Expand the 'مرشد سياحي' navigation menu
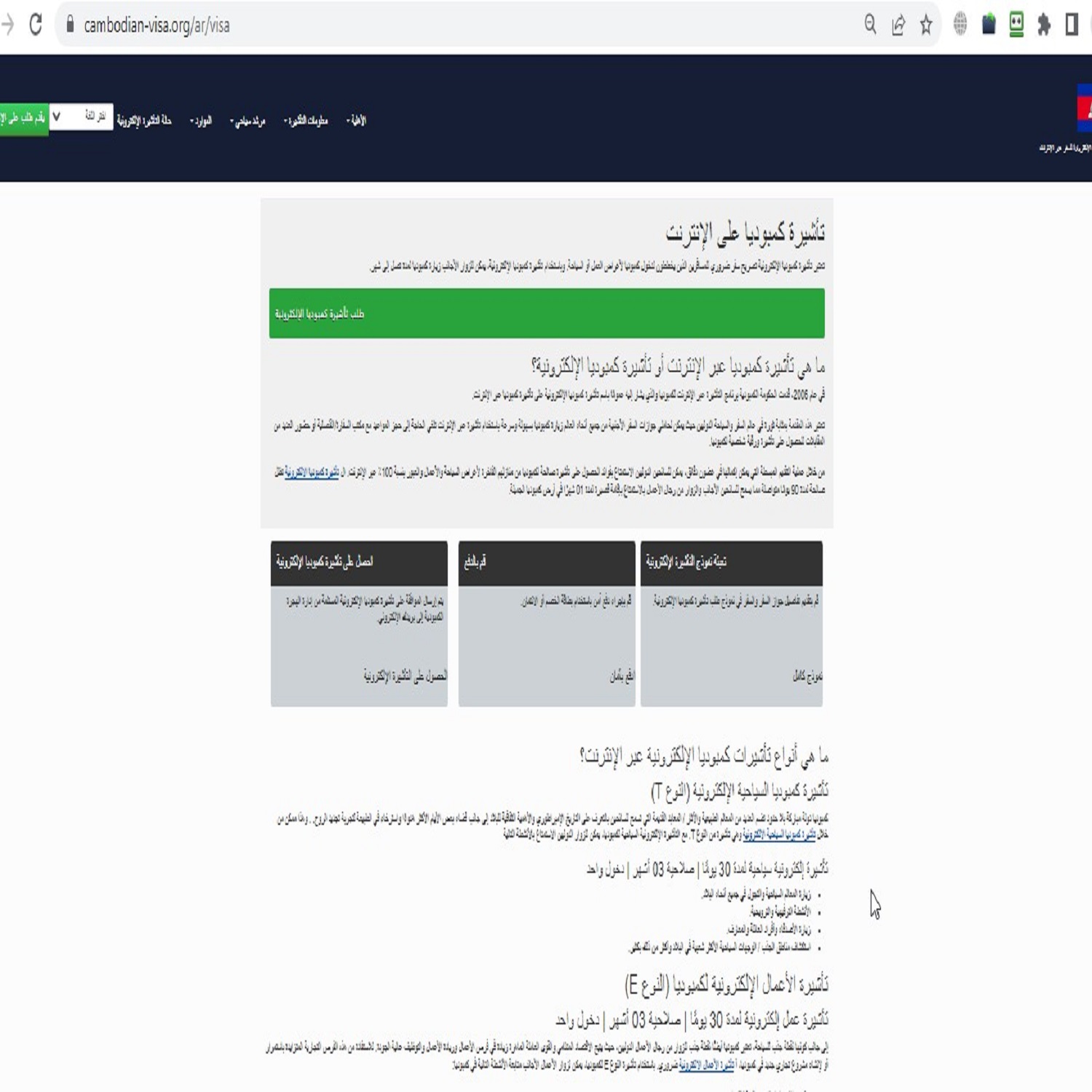Viewport: 1092px width, 1092px height. pos(248,121)
